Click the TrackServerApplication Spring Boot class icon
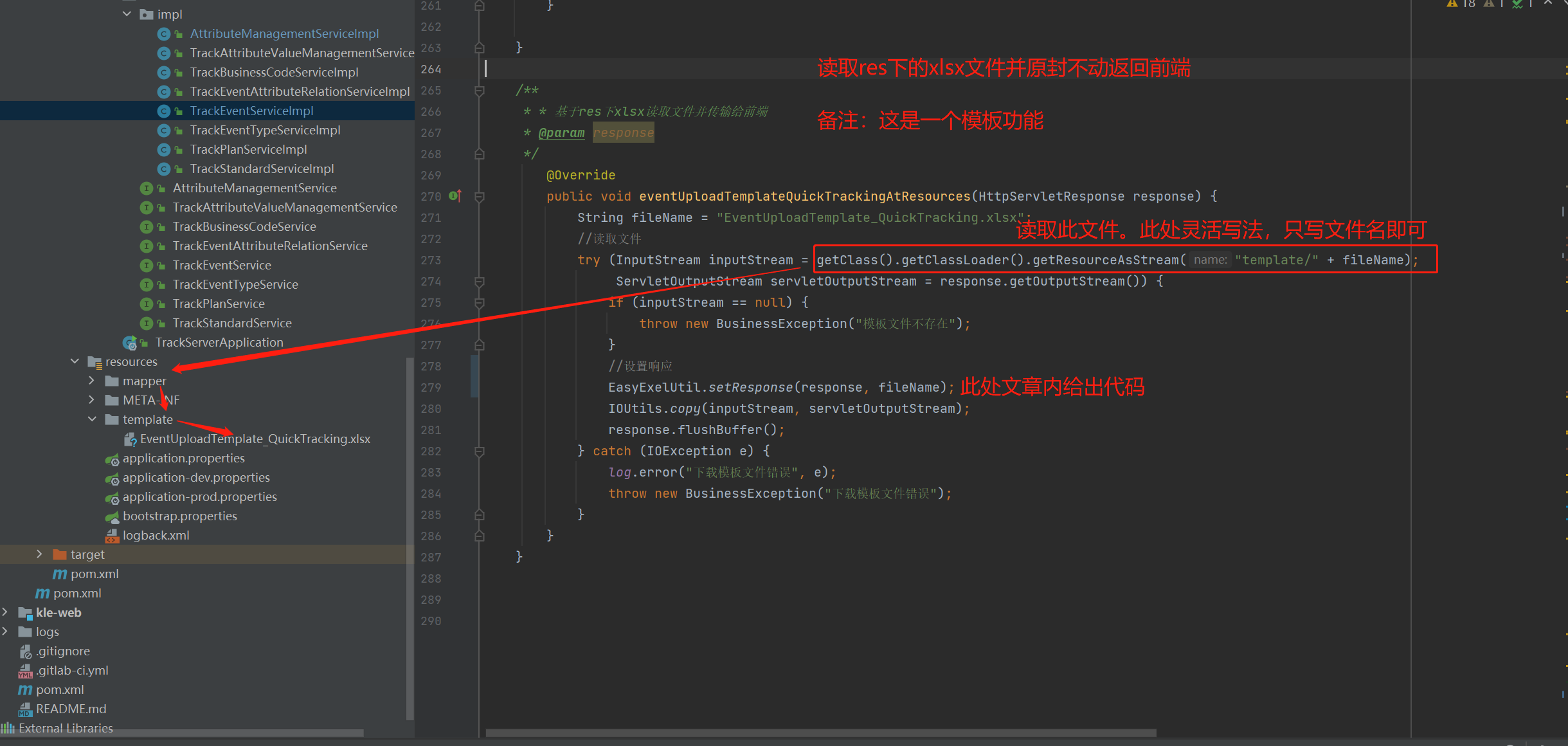Viewport: 1568px width, 746px height. pyautogui.click(x=130, y=343)
